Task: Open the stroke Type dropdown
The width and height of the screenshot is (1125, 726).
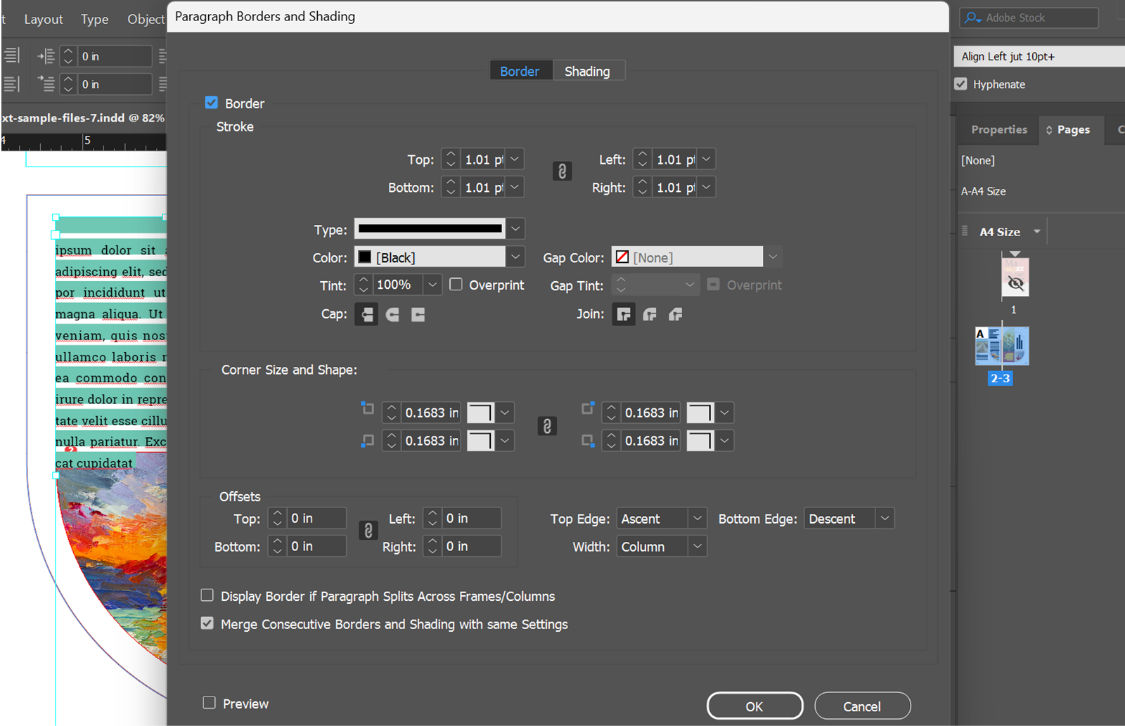Action: pyautogui.click(x=515, y=229)
